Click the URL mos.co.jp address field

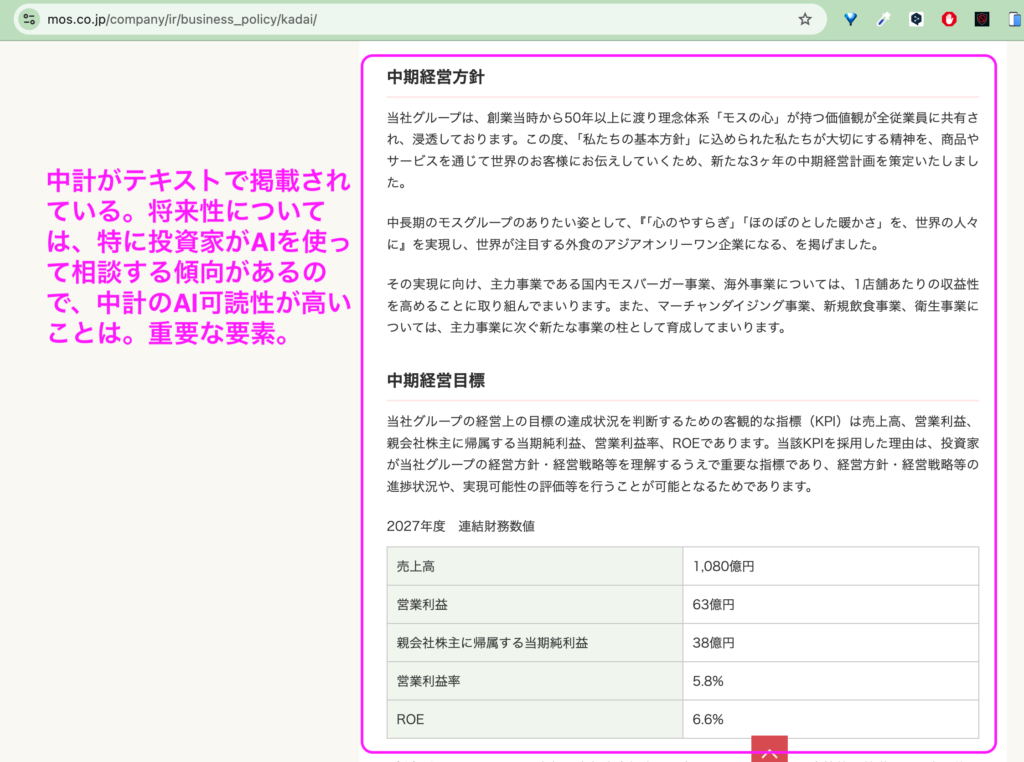[418, 19]
